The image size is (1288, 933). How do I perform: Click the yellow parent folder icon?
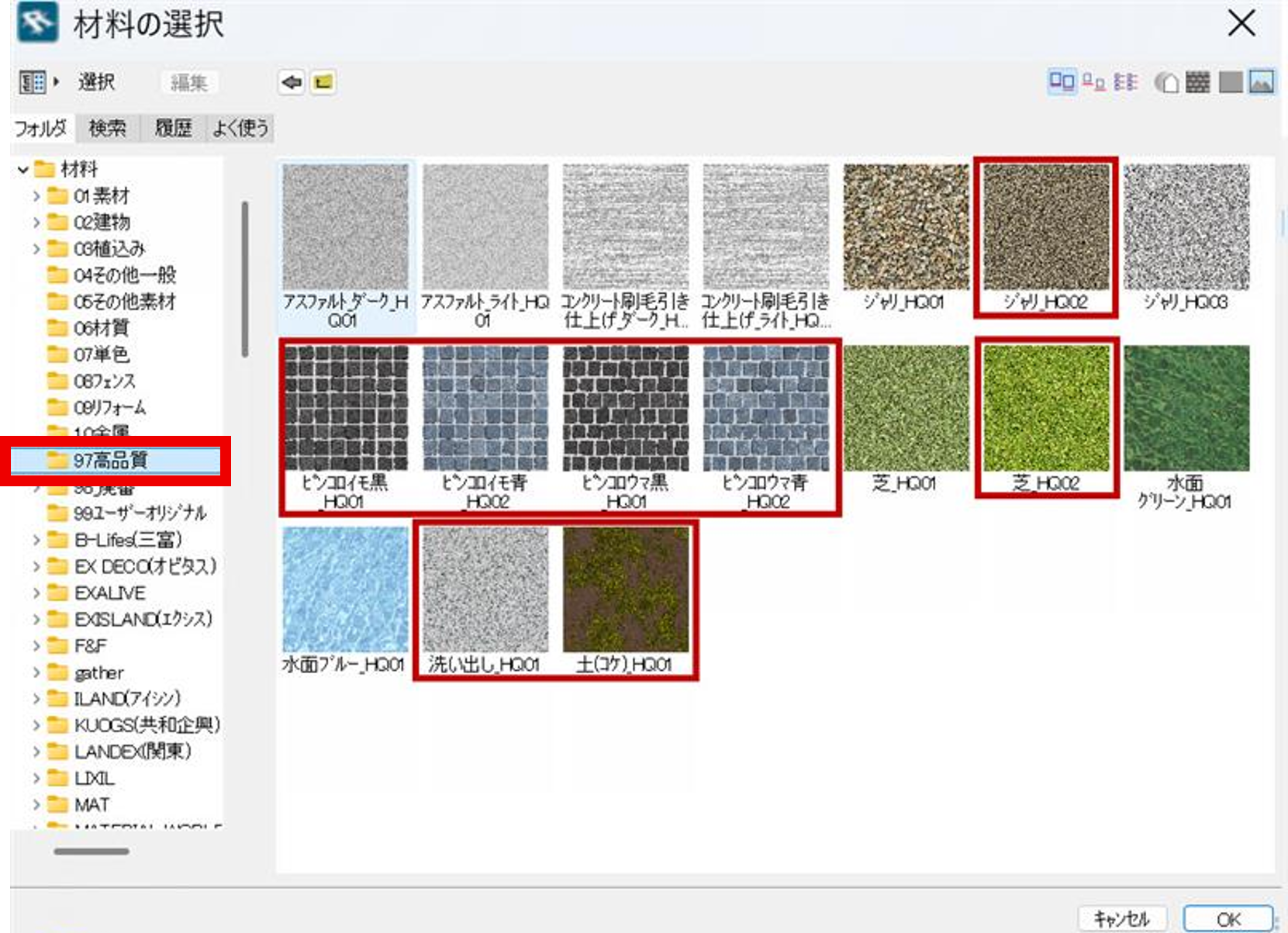coord(323,82)
